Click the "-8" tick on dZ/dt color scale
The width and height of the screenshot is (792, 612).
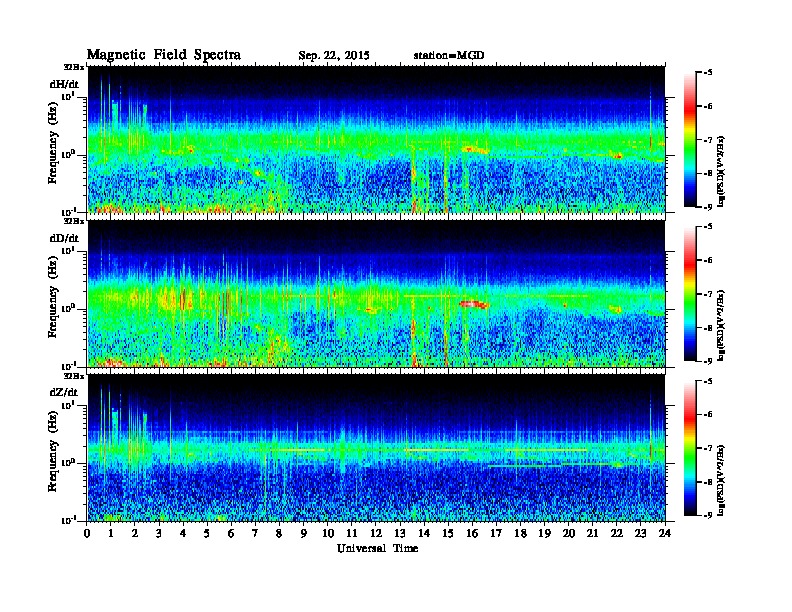708,481
